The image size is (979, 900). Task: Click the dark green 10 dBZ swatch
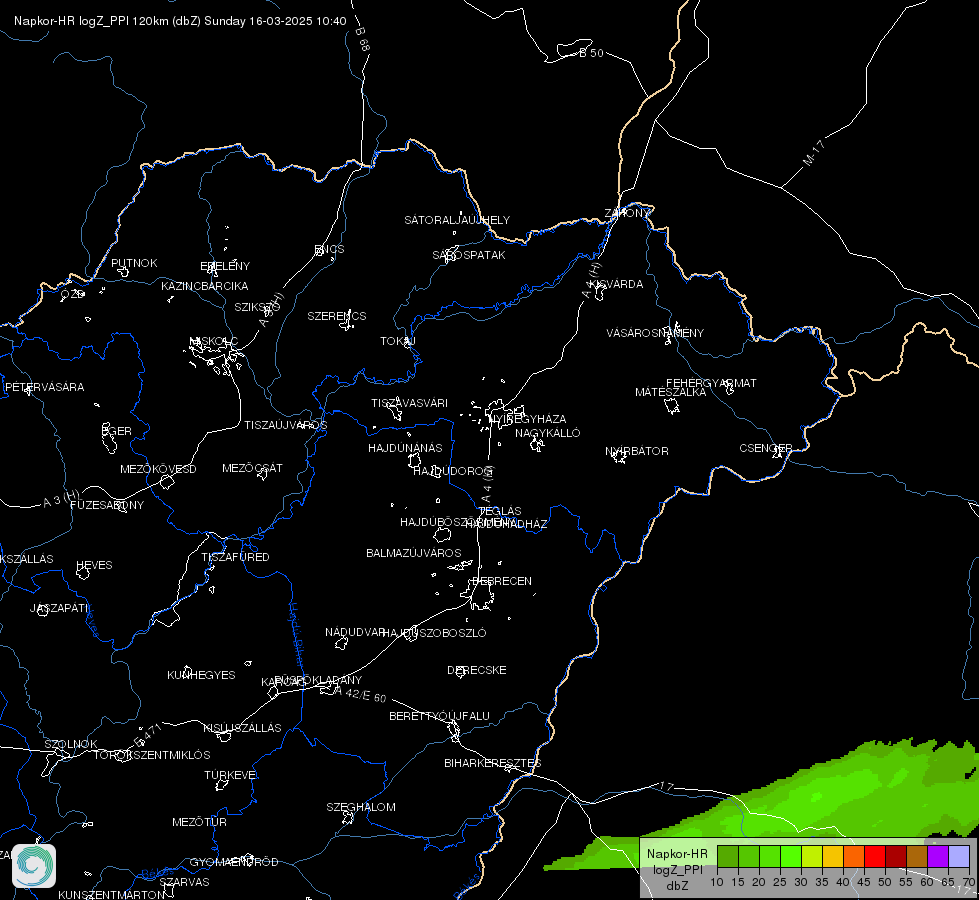[727, 857]
